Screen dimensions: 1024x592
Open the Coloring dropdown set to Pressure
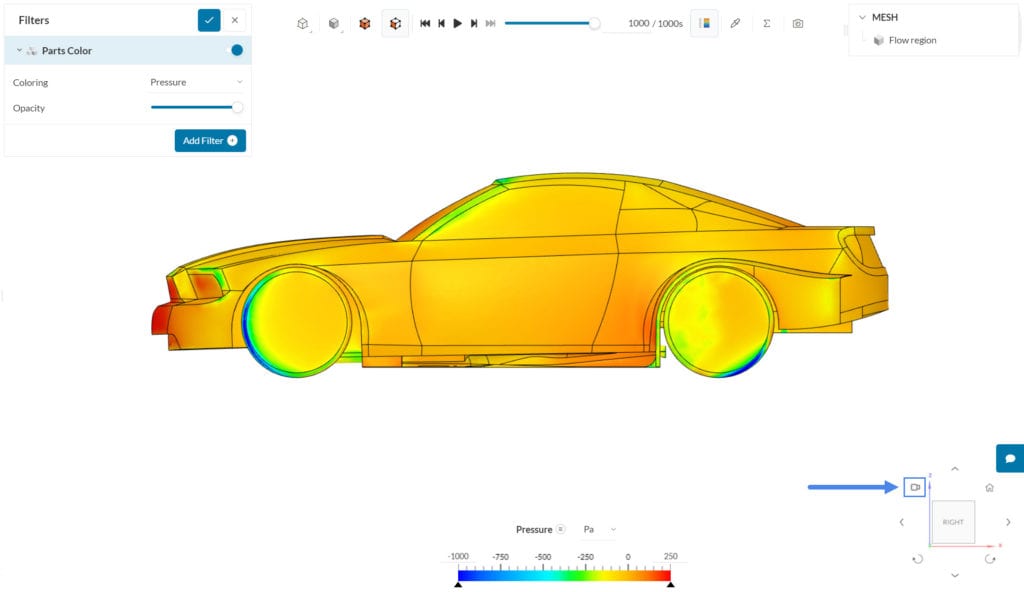click(197, 82)
